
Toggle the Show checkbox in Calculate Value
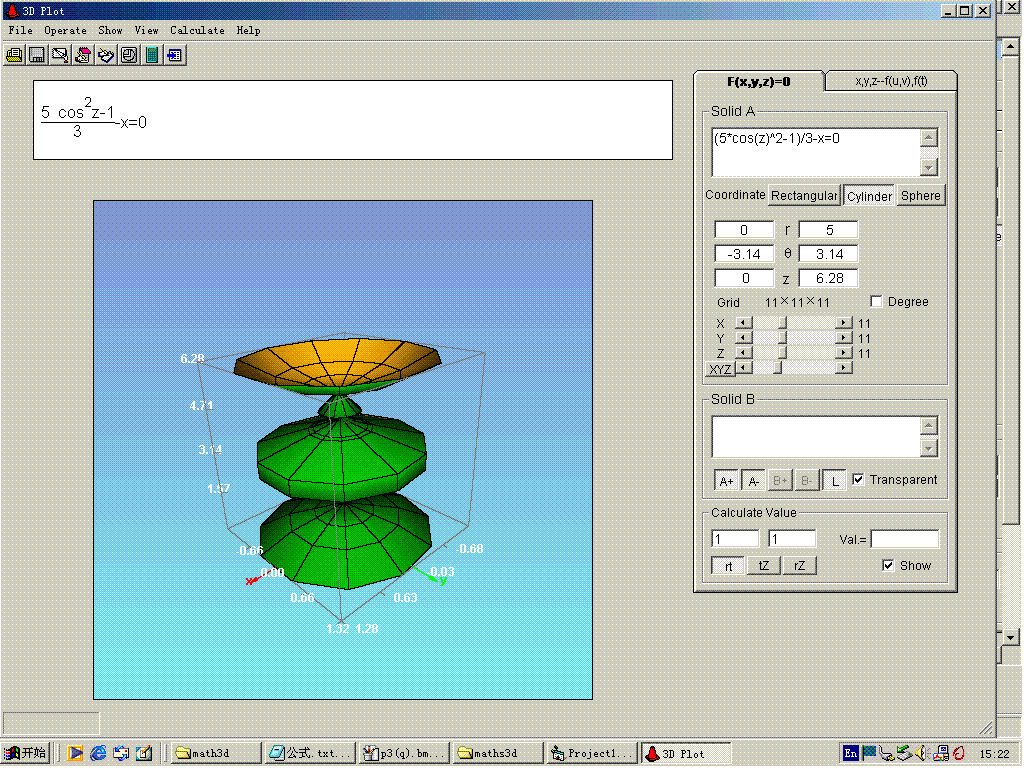(888, 566)
